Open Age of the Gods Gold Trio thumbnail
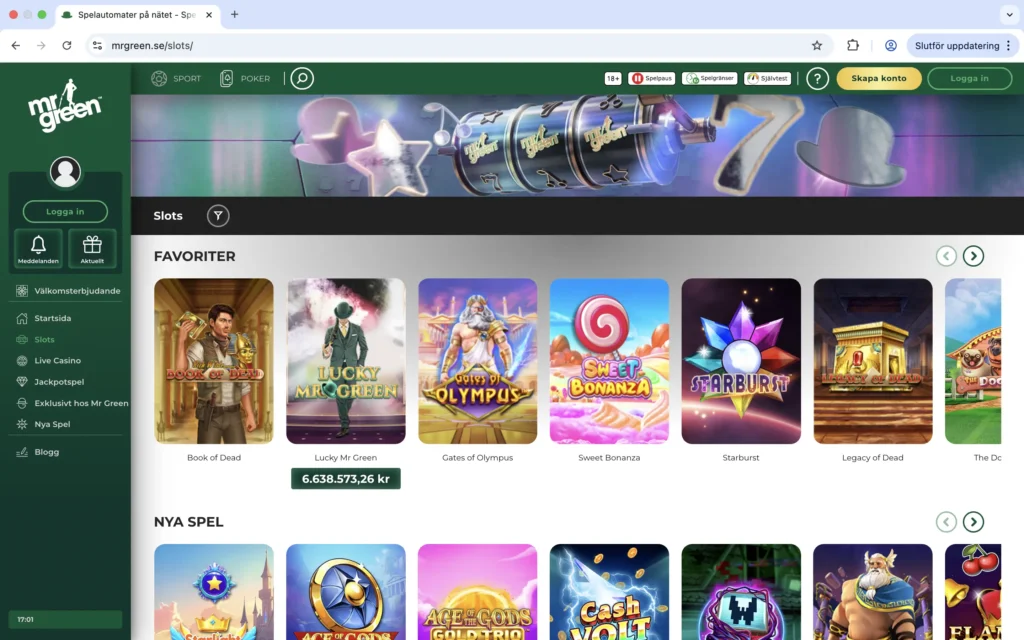The image size is (1024, 640). [477, 592]
